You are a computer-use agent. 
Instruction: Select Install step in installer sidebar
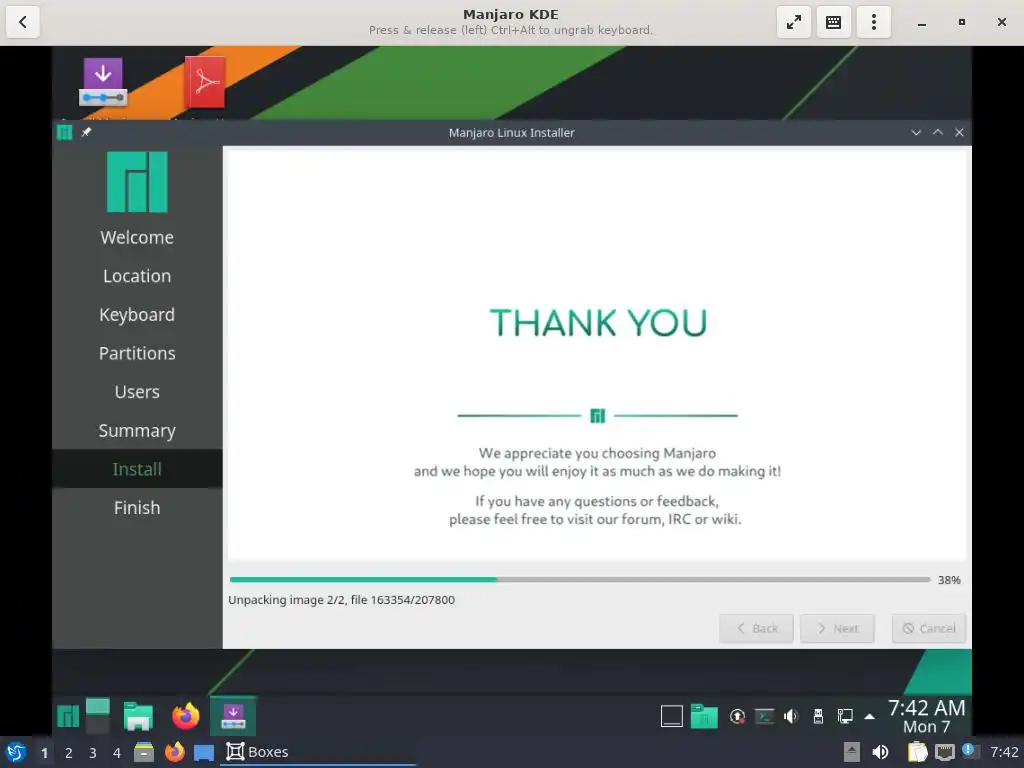(137, 469)
